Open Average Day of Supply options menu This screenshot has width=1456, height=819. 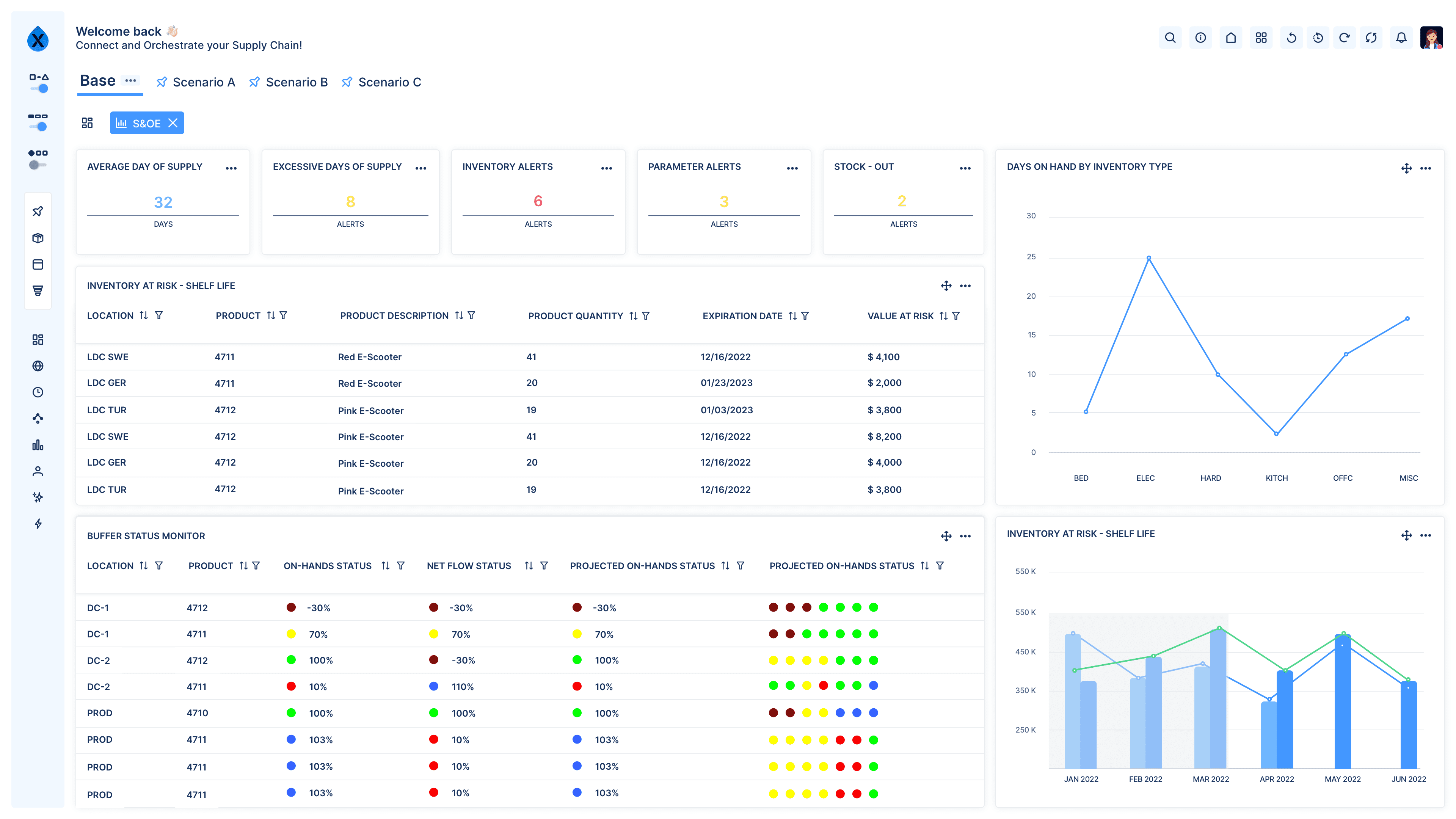point(231,168)
